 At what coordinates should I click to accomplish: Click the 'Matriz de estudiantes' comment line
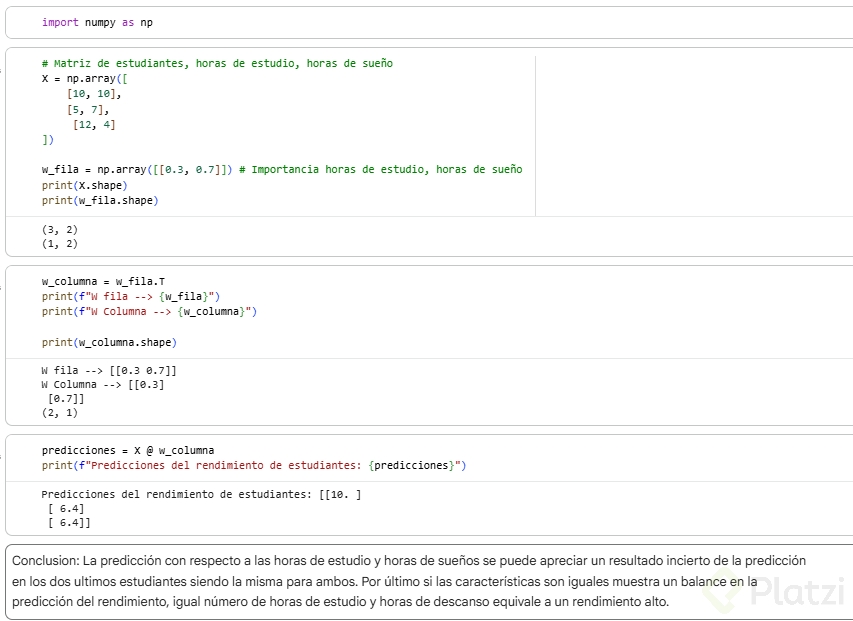(217, 63)
